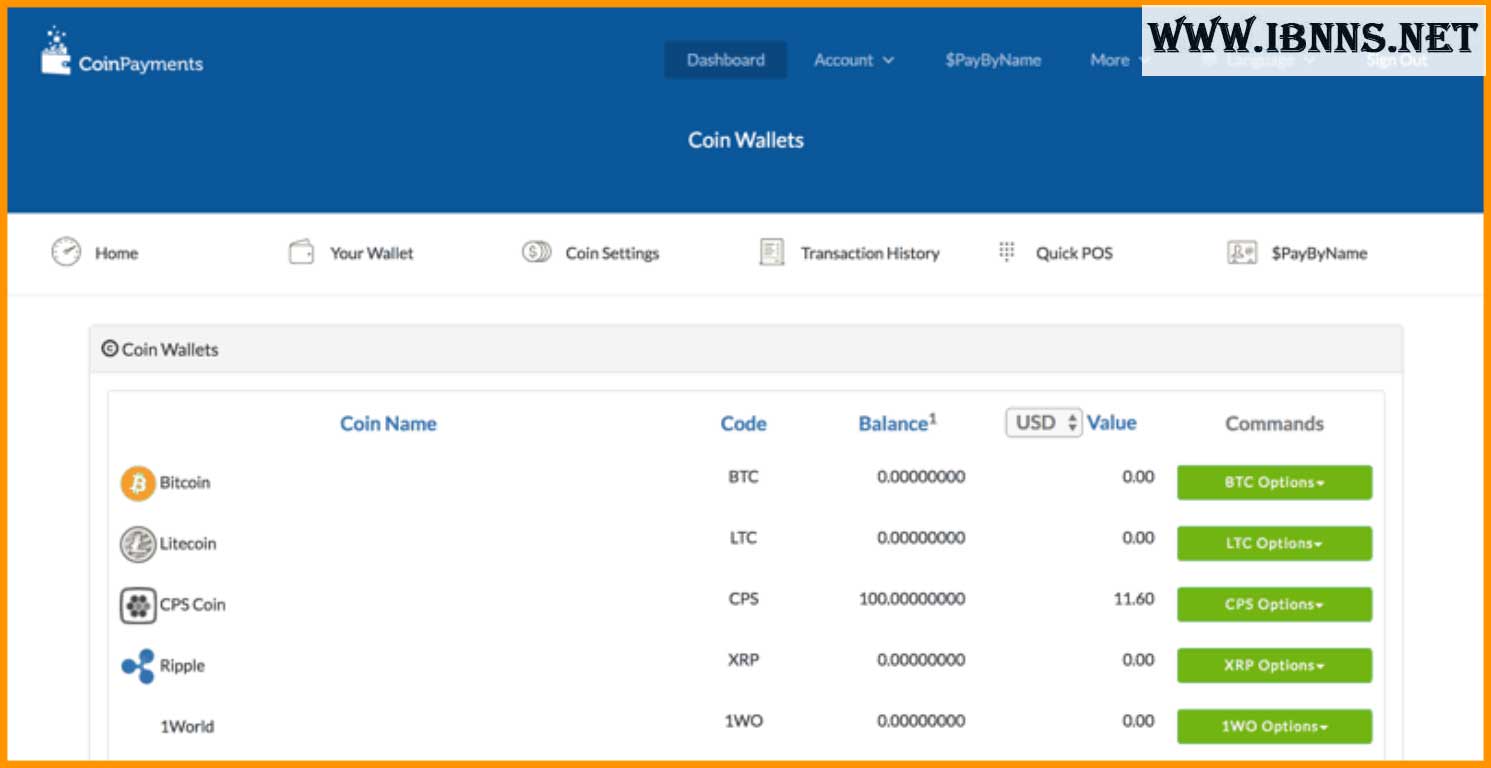Click the BTC code cell
The width and height of the screenshot is (1491, 768).
743,477
